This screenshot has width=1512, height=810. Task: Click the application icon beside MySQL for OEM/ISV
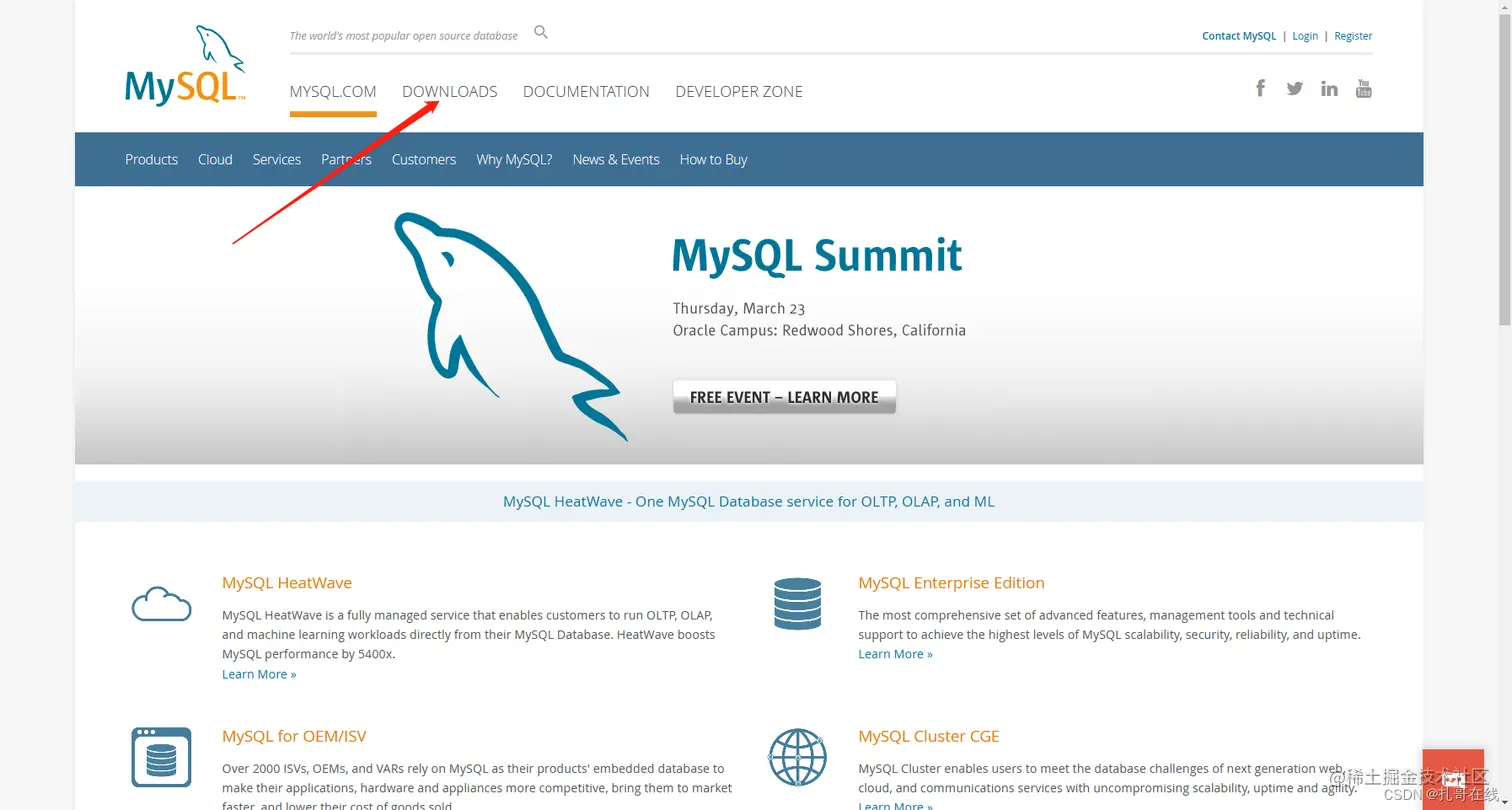[x=161, y=757]
